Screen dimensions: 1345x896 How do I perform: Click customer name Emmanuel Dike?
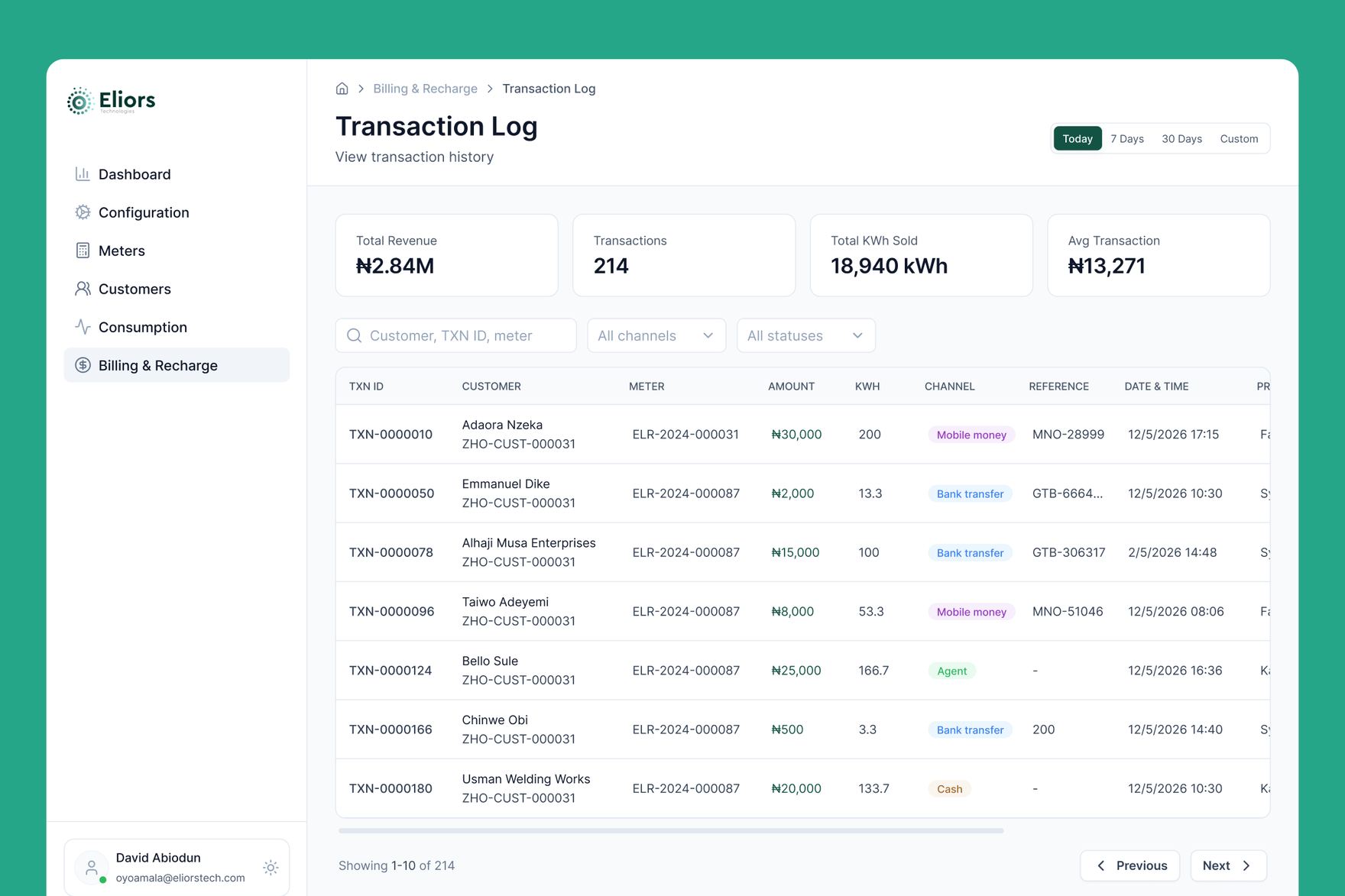pyautogui.click(x=506, y=484)
